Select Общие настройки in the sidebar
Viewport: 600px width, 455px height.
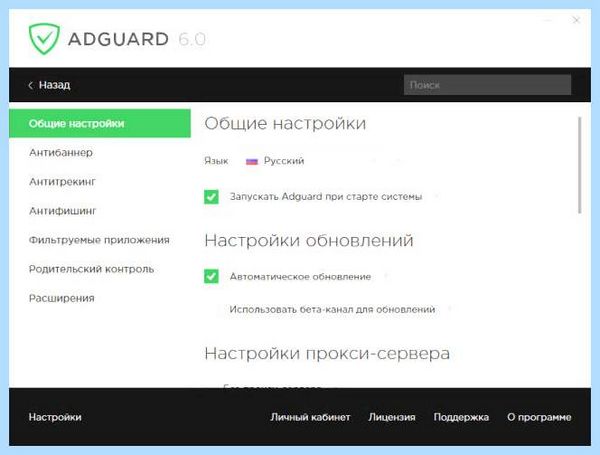click(x=100, y=123)
